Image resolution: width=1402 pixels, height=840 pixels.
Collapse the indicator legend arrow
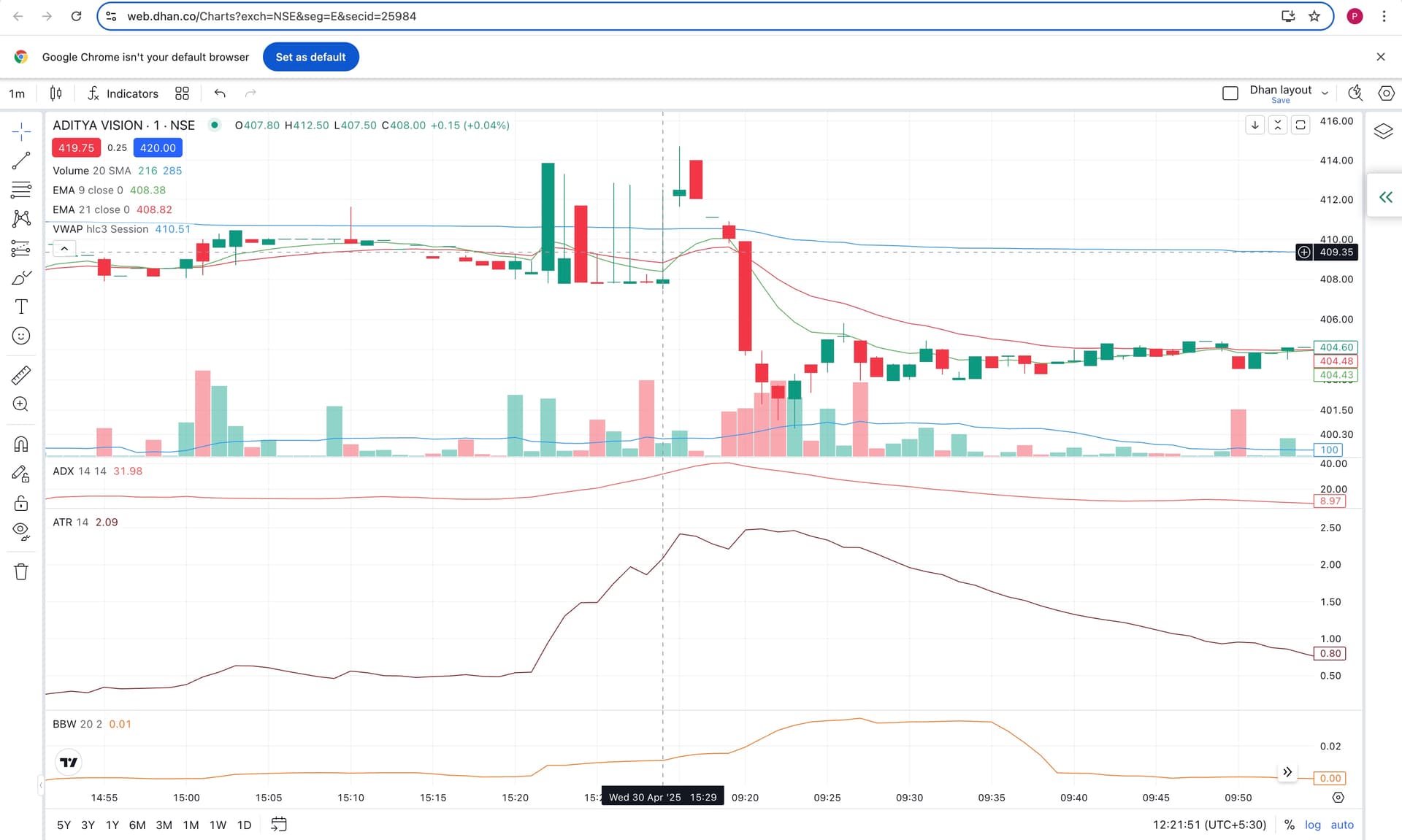click(x=64, y=249)
